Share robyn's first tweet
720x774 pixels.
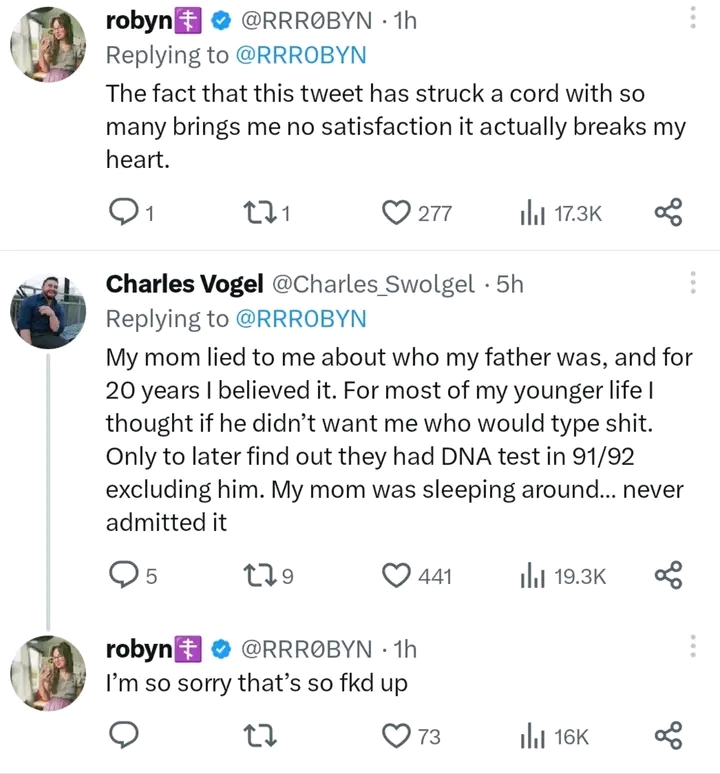coord(668,212)
